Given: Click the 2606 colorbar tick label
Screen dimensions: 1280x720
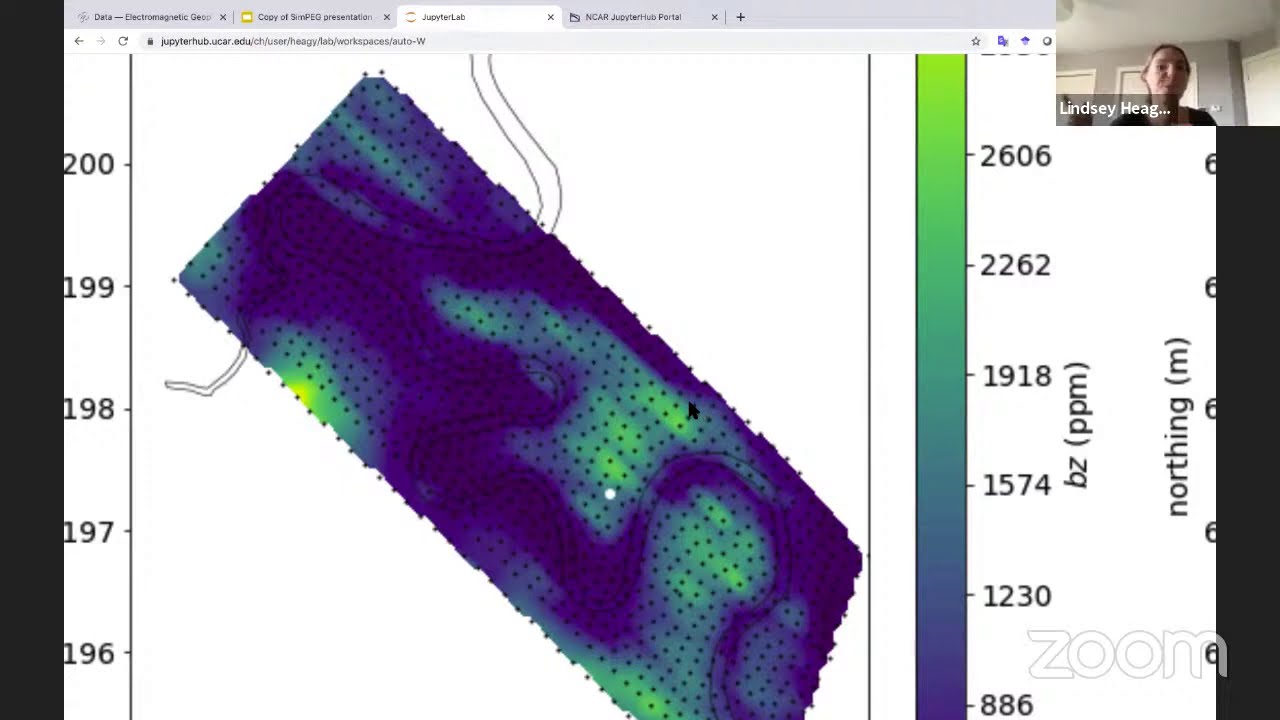Looking at the screenshot, I should (x=1015, y=155).
